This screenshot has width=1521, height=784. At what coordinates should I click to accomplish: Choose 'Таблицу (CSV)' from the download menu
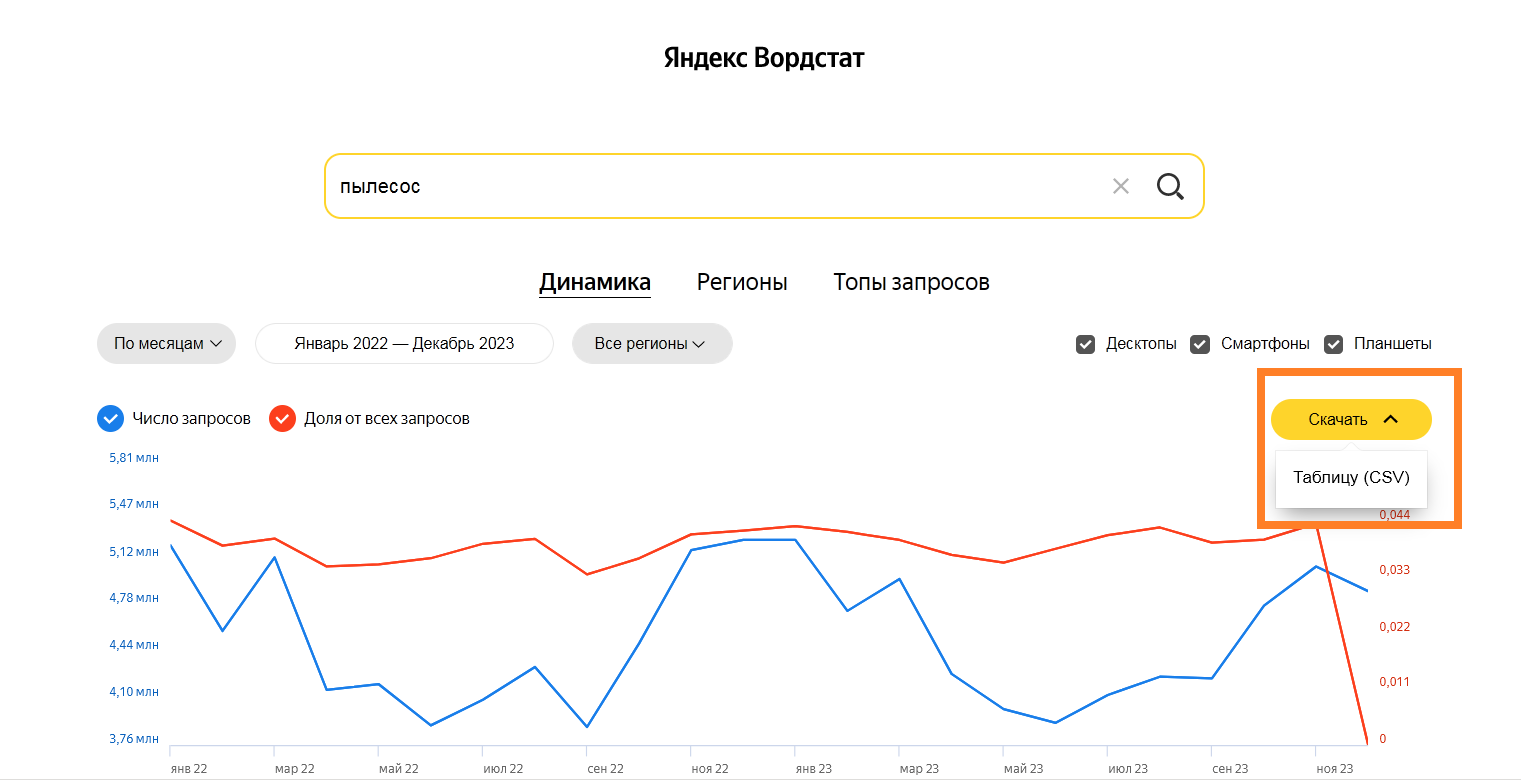(1351, 478)
